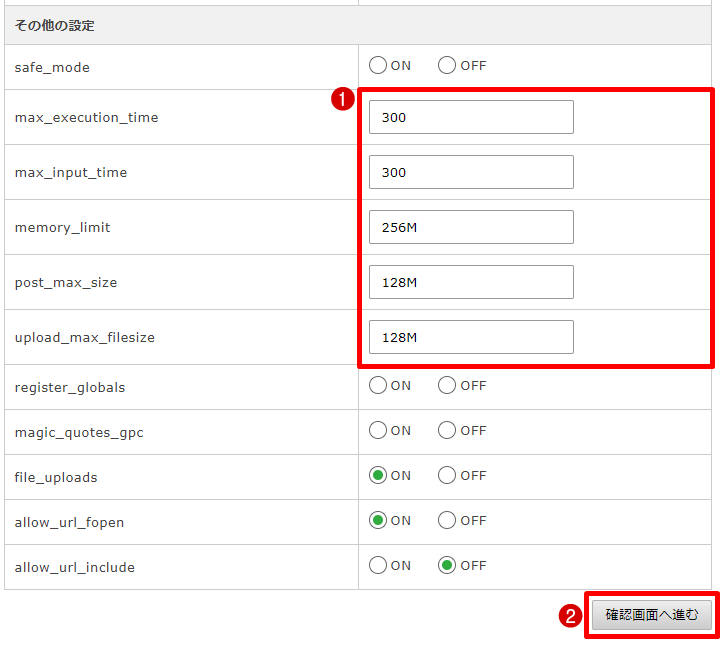Select ON for safe_mode
This screenshot has height=647, width=726.
pos(378,66)
